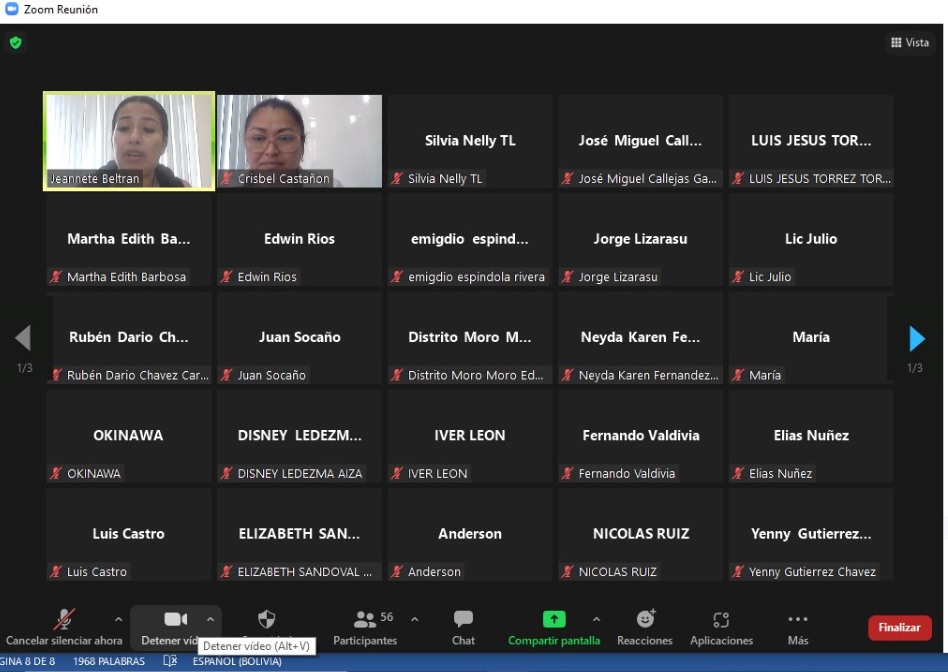This screenshot has height=672, width=948.
Task: Stop the camera with Detener video
Action: pos(175,620)
